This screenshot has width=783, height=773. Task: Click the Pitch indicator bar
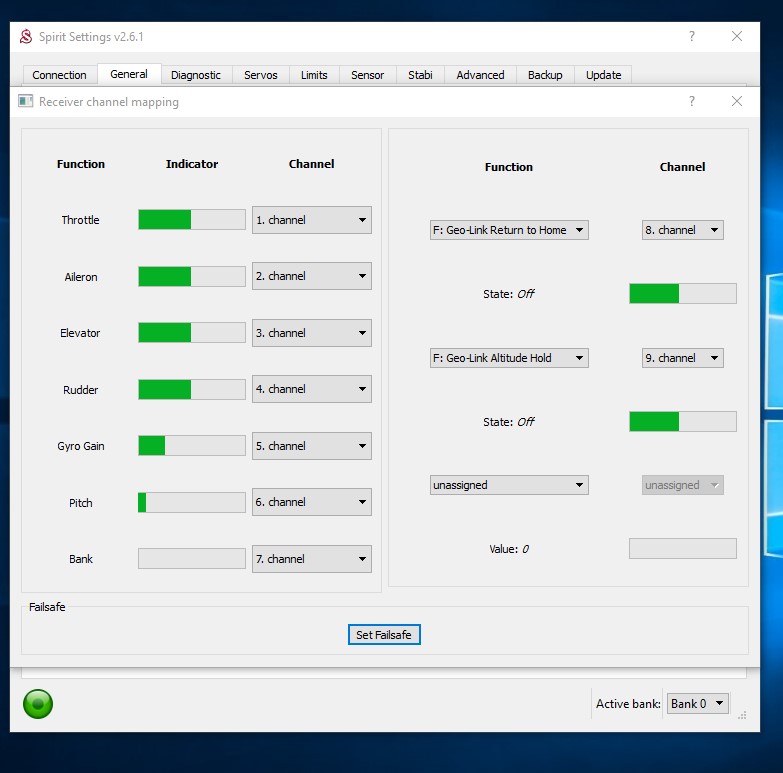click(191, 503)
